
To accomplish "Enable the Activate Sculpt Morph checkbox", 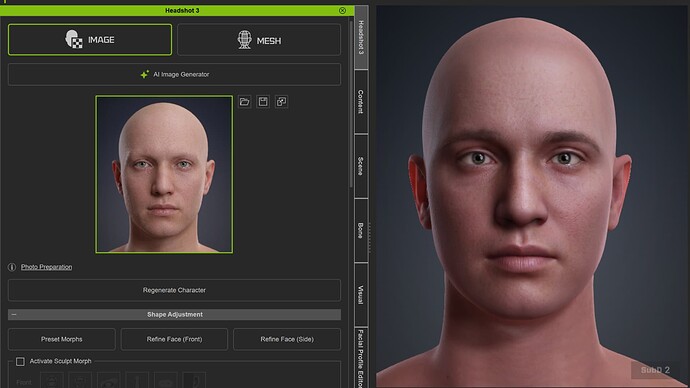I will coord(20,362).
